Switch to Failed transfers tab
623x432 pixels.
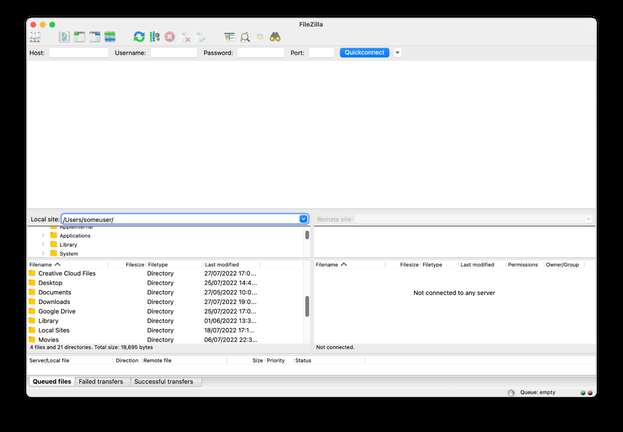[x=101, y=382]
